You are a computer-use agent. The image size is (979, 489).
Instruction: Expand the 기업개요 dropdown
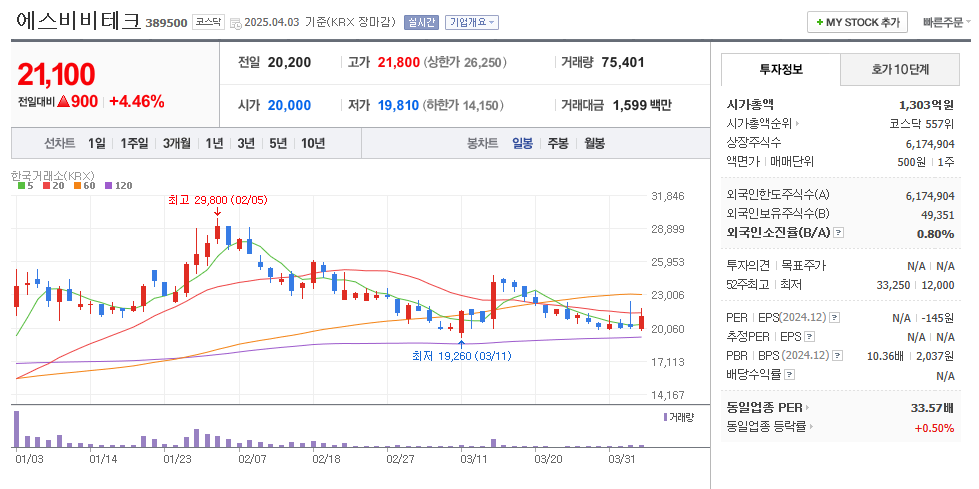(471, 22)
